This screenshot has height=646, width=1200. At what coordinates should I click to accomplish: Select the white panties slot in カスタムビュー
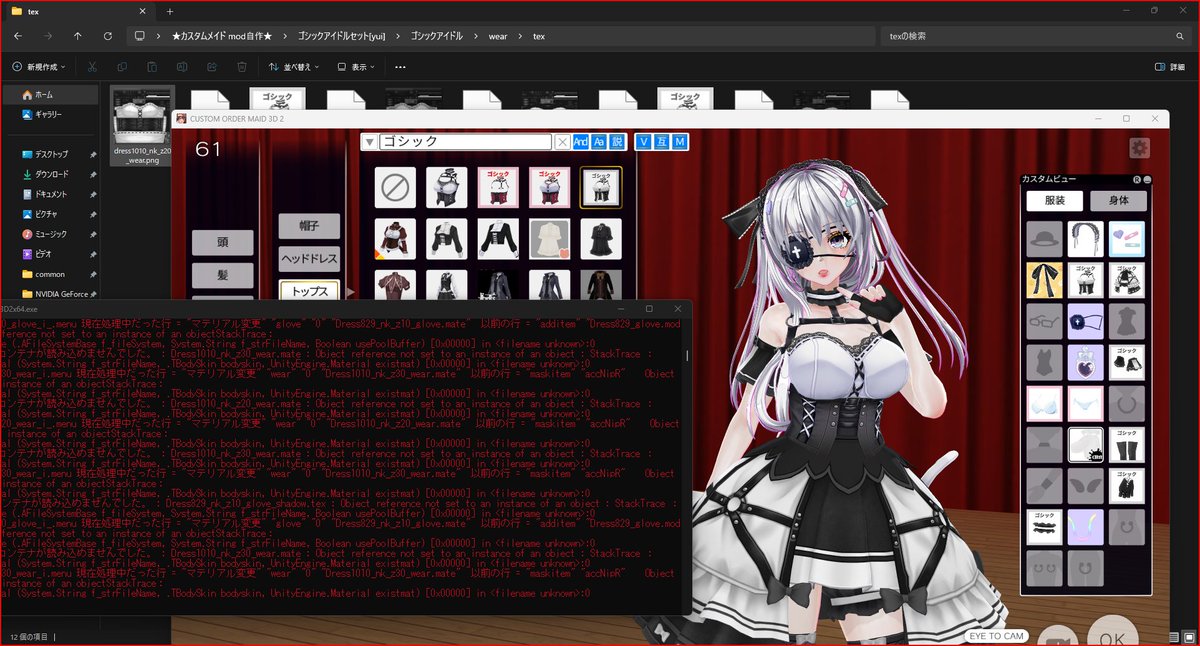point(1085,403)
